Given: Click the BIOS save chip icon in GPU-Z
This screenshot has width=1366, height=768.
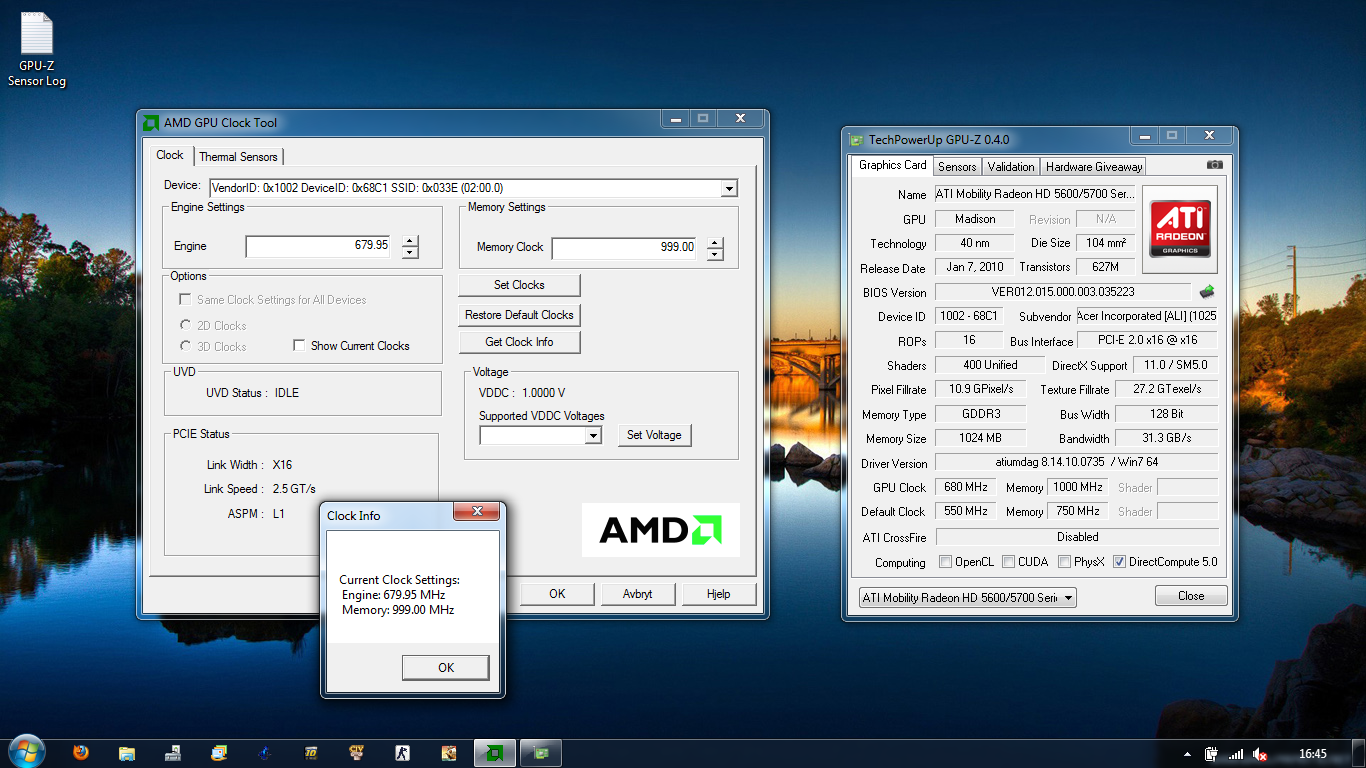Looking at the screenshot, I should click(x=1207, y=292).
